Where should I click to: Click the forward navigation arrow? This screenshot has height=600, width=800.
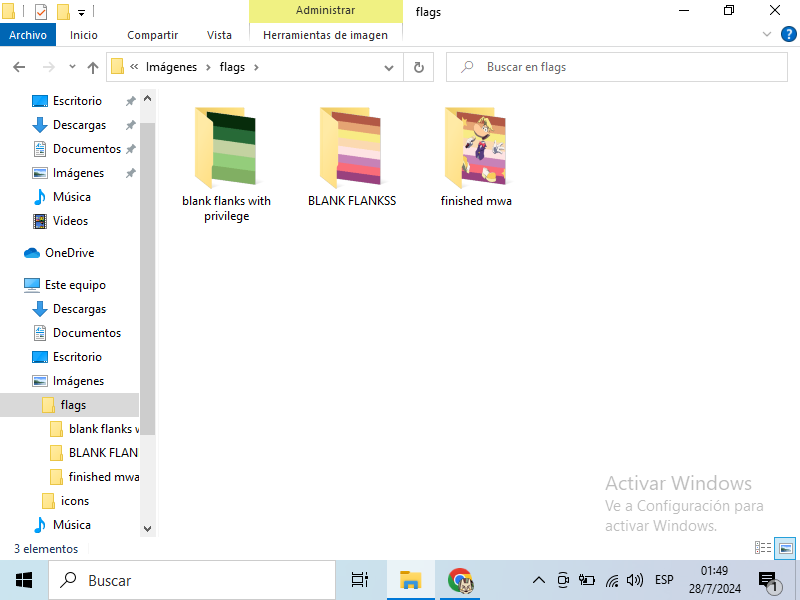(49, 67)
